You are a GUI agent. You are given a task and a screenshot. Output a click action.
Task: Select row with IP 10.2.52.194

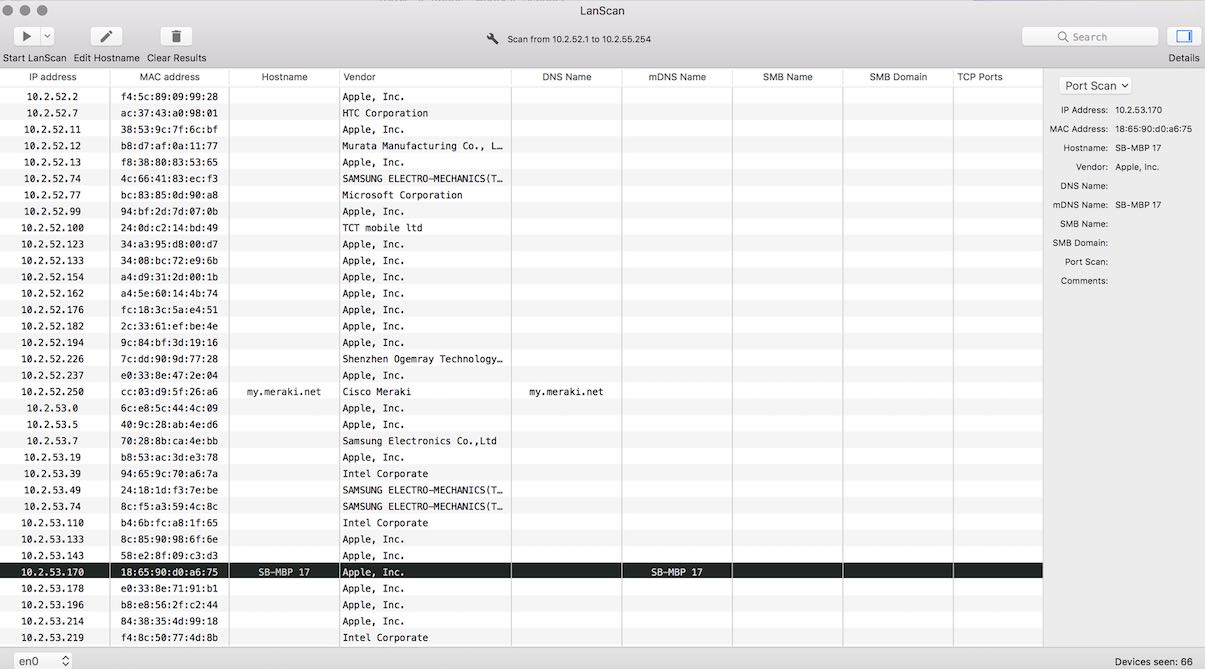(x=521, y=342)
